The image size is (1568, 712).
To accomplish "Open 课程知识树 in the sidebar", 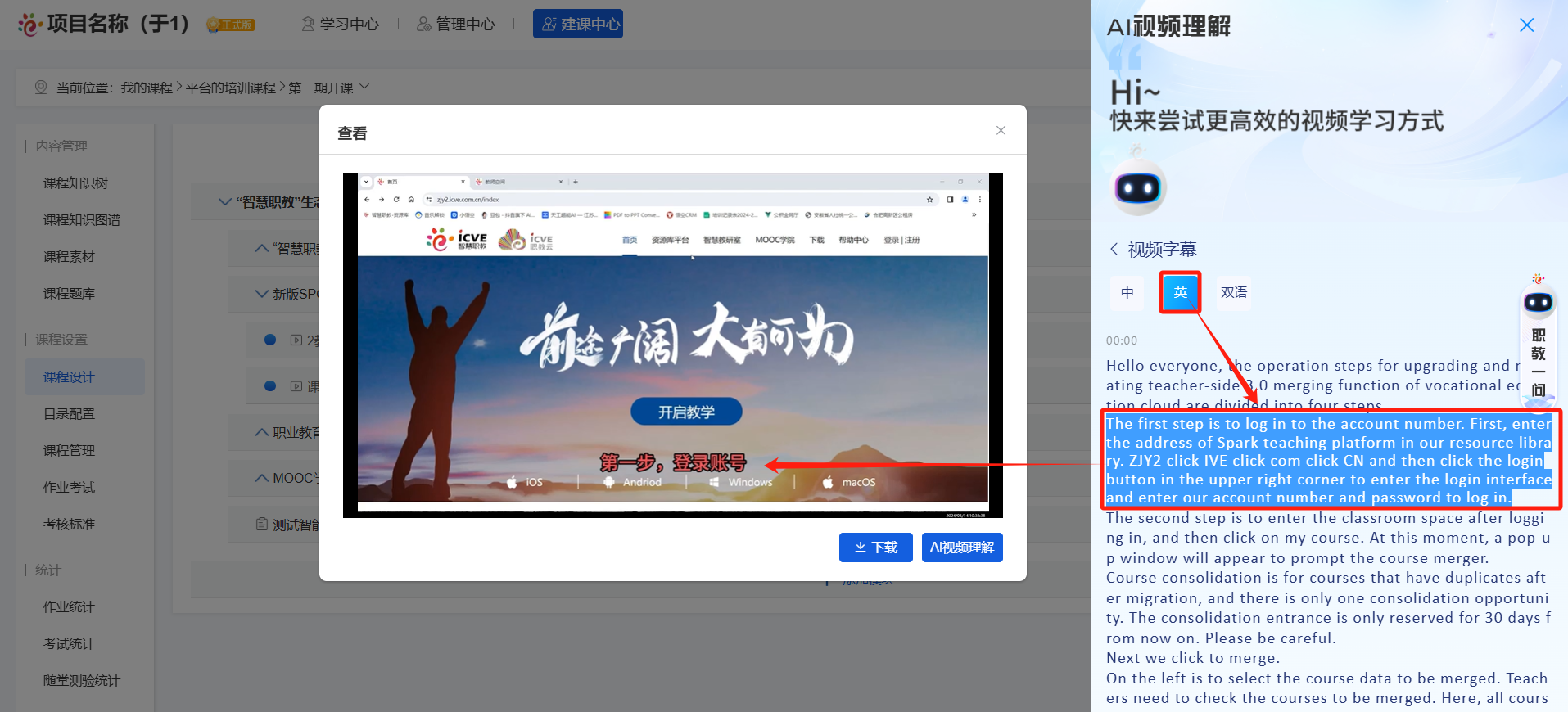I will pos(75,183).
